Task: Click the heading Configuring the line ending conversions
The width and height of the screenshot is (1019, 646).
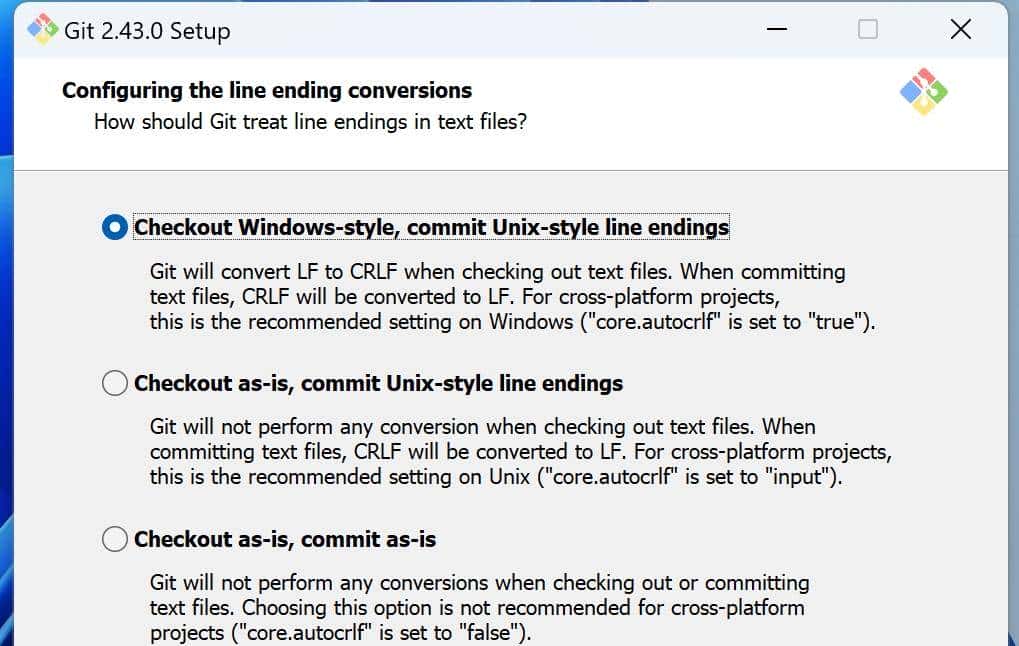Action: [266, 90]
